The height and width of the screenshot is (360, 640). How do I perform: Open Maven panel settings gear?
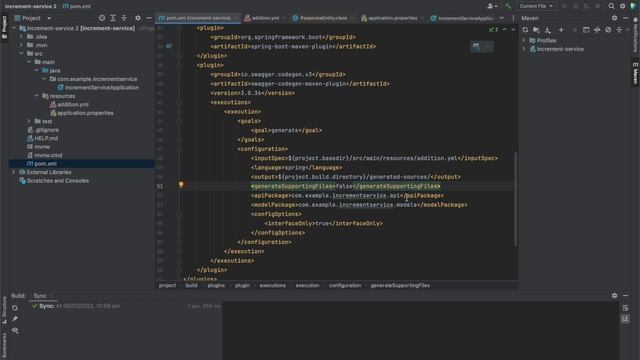(x=614, y=18)
